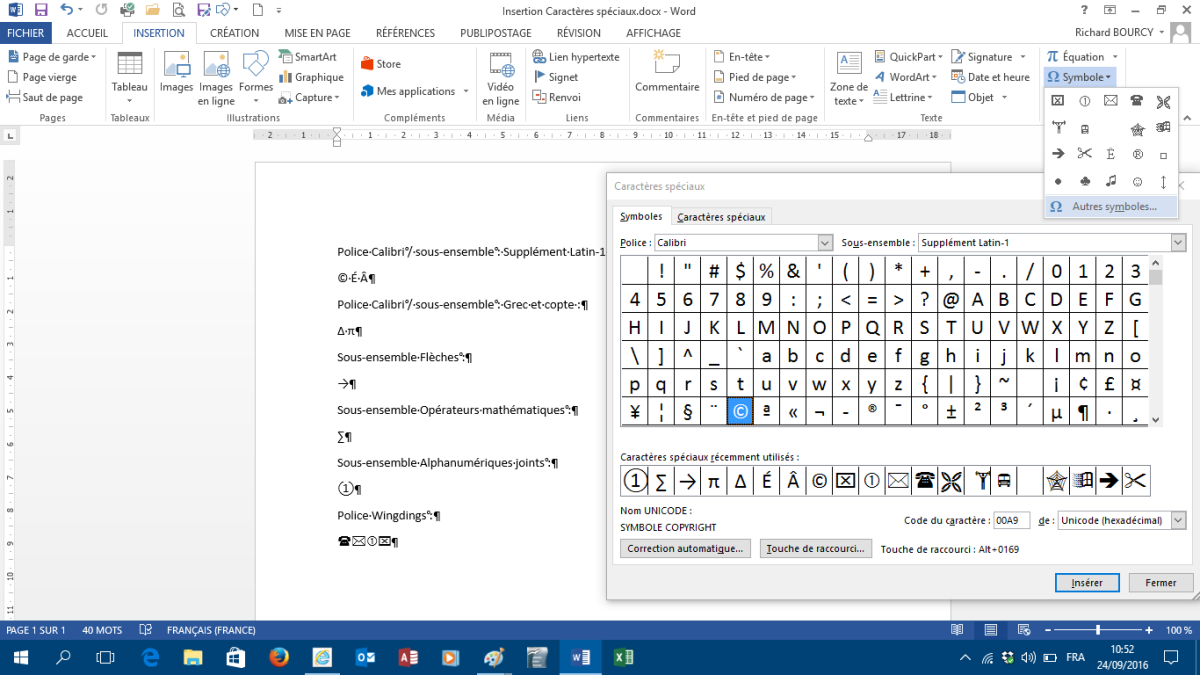Choose the club suit symbol in the Symbole gallery

click(1085, 182)
